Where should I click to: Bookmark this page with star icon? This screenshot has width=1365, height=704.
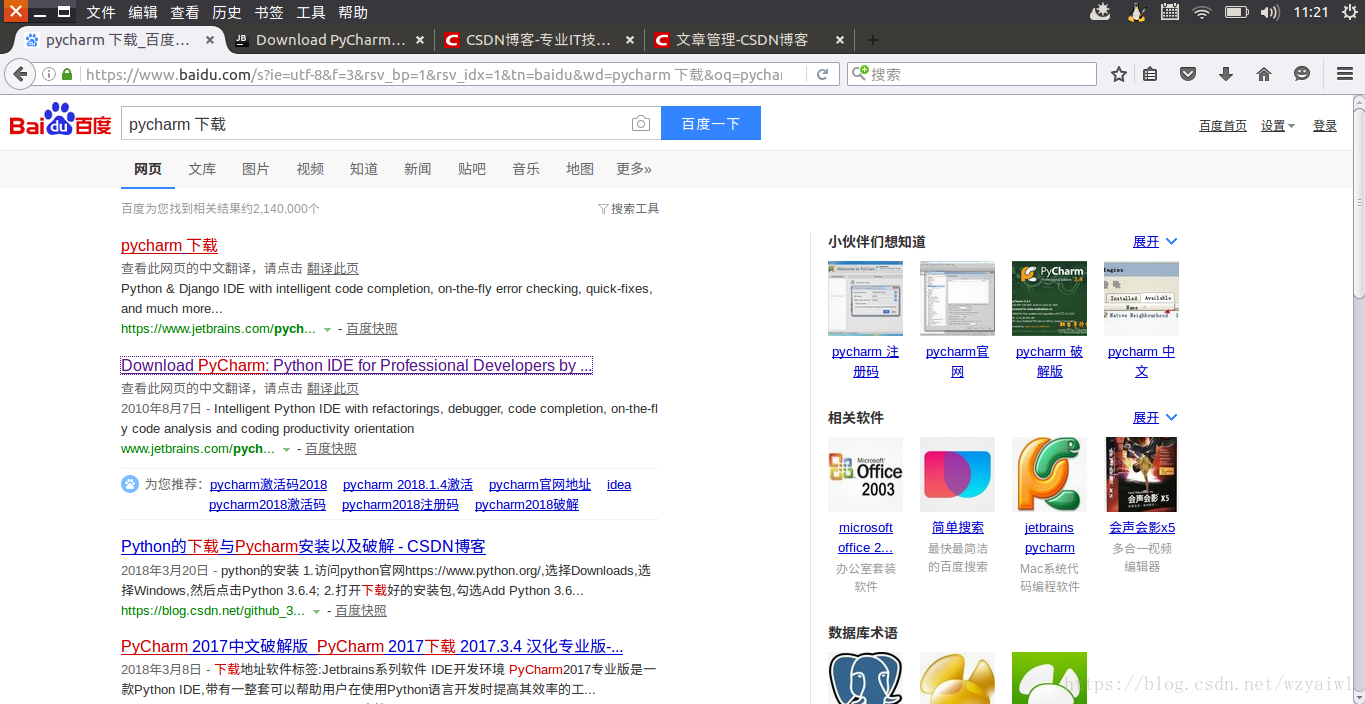[x=1119, y=74]
